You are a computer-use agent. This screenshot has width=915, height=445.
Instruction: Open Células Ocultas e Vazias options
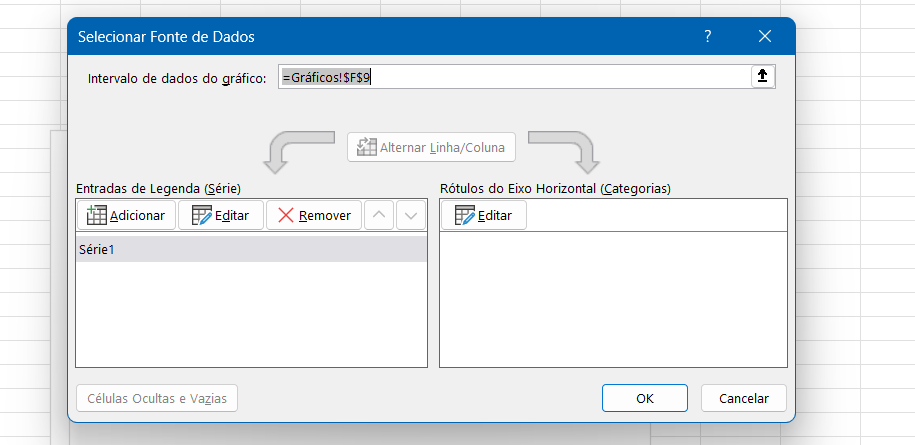[157, 398]
